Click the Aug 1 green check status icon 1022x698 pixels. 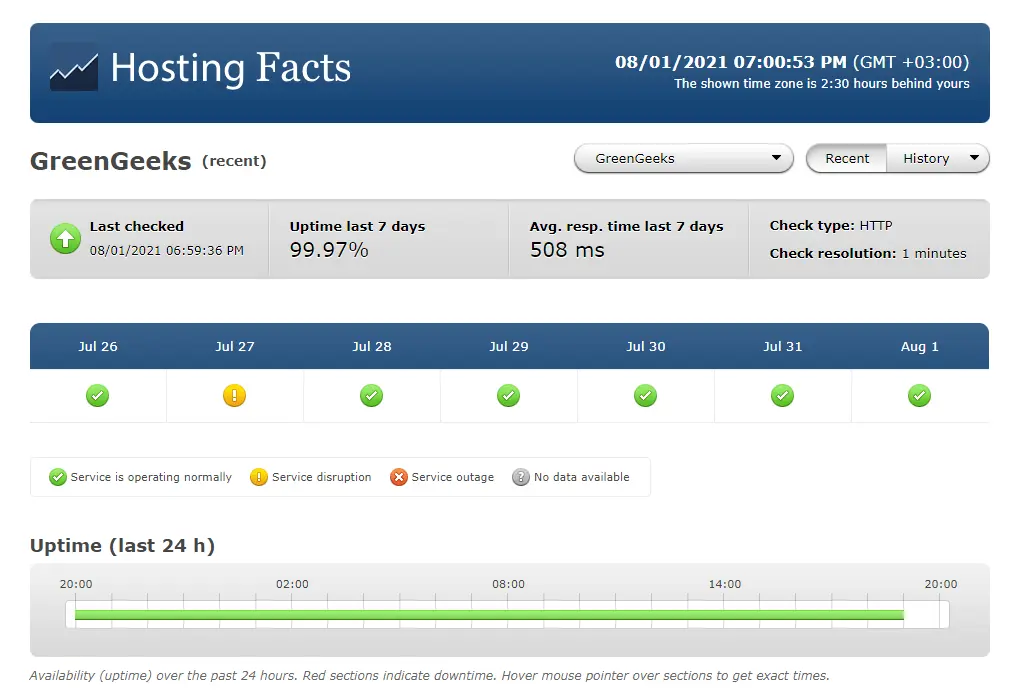[x=920, y=396]
